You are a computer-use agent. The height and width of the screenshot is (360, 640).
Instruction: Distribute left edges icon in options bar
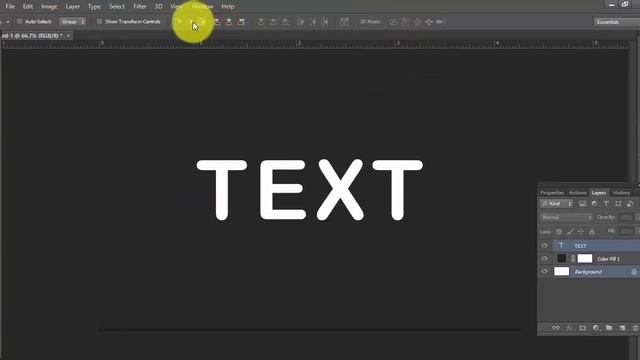pos(301,22)
